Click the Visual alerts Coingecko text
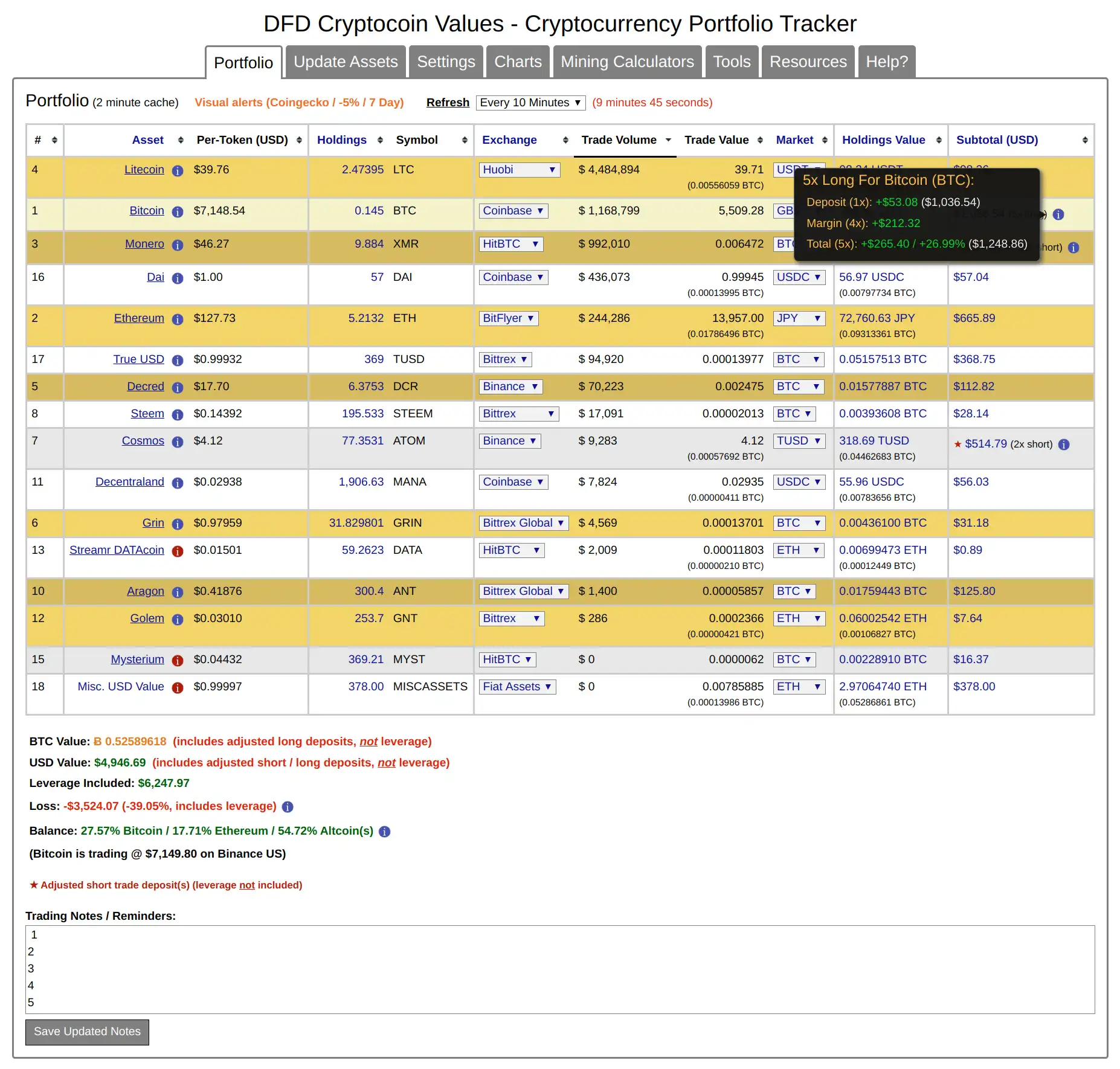This screenshot has width=1120, height=1069. (299, 103)
